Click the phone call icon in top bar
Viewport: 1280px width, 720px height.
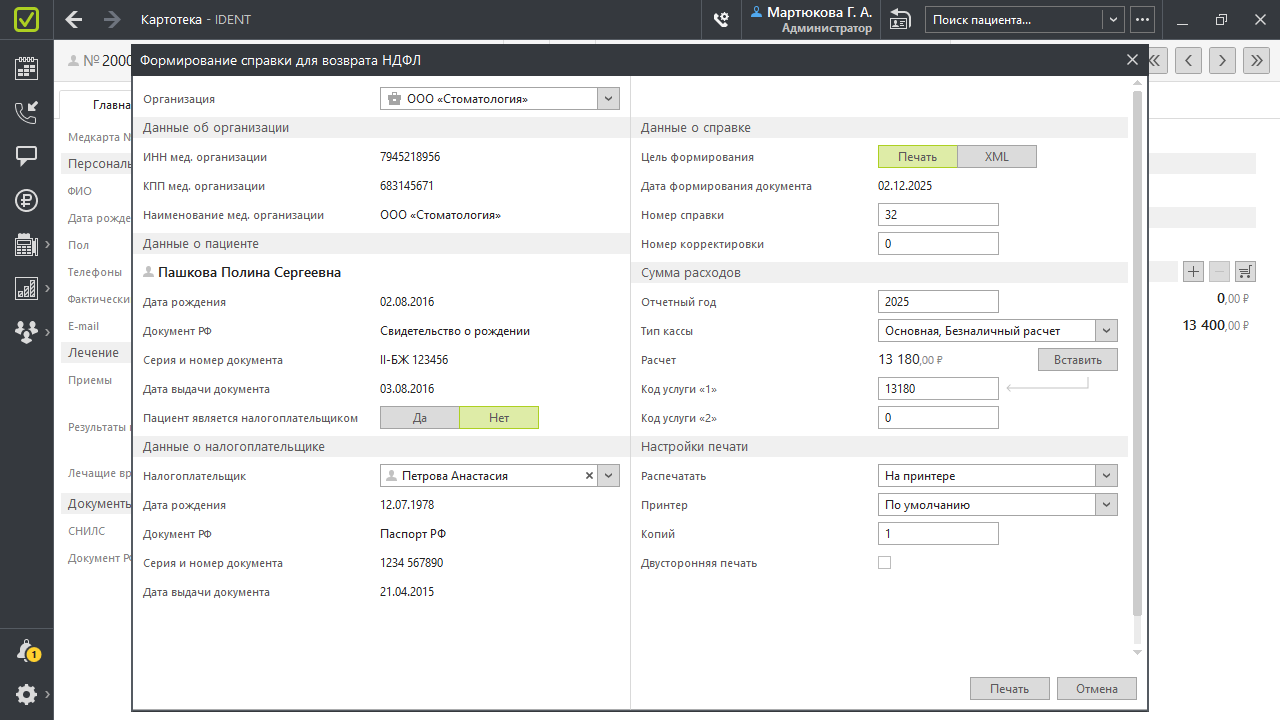(x=720, y=19)
